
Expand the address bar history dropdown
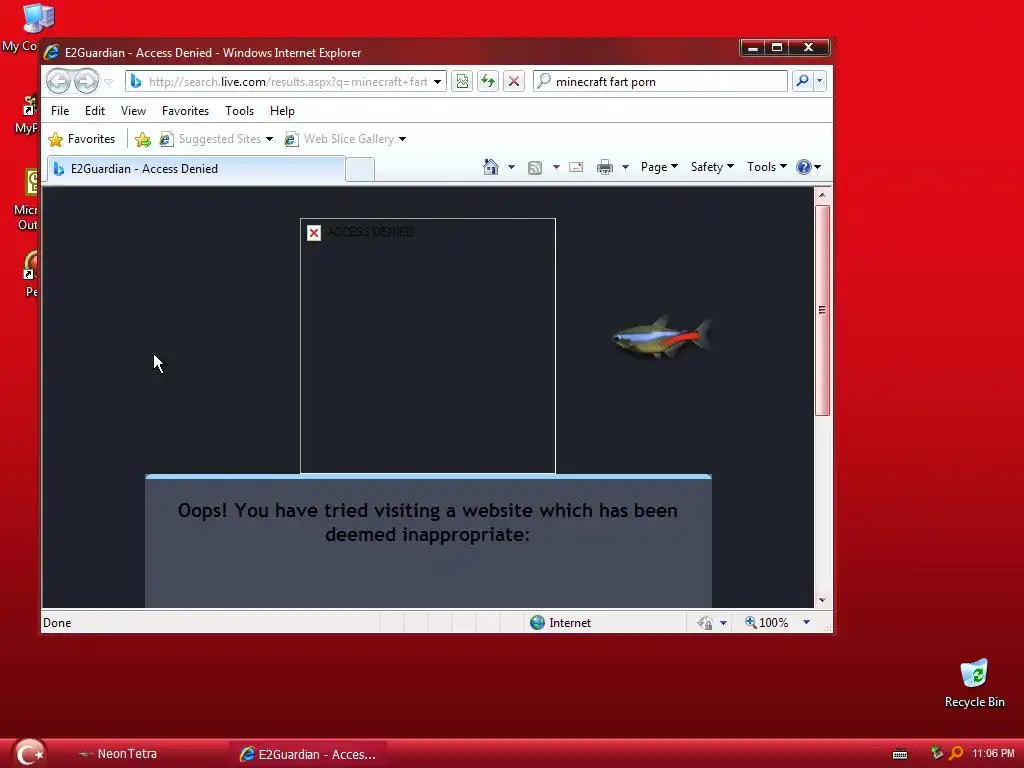[438, 82]
